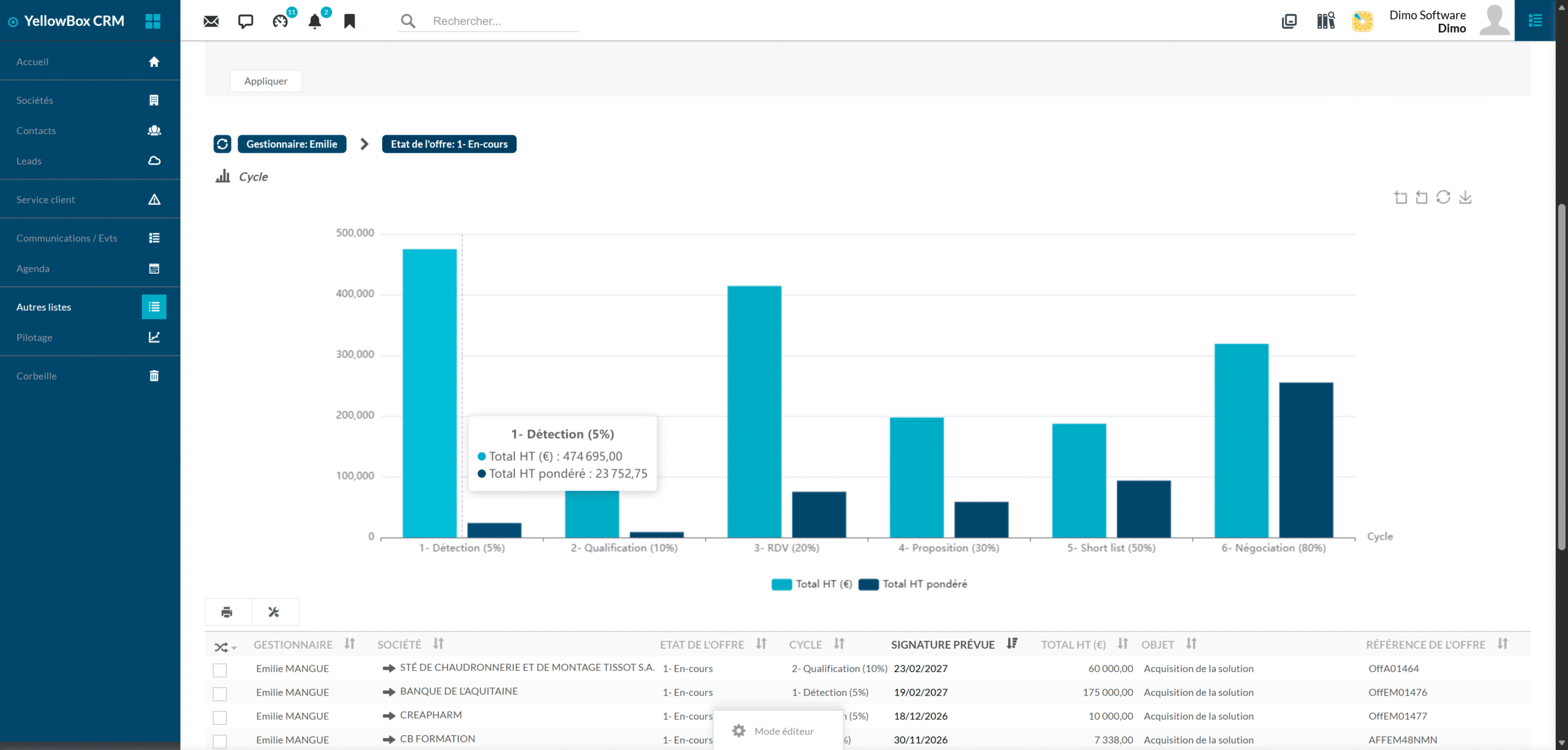
Task: Open the user avatar profile
Action: click(x=1494, y=20)
